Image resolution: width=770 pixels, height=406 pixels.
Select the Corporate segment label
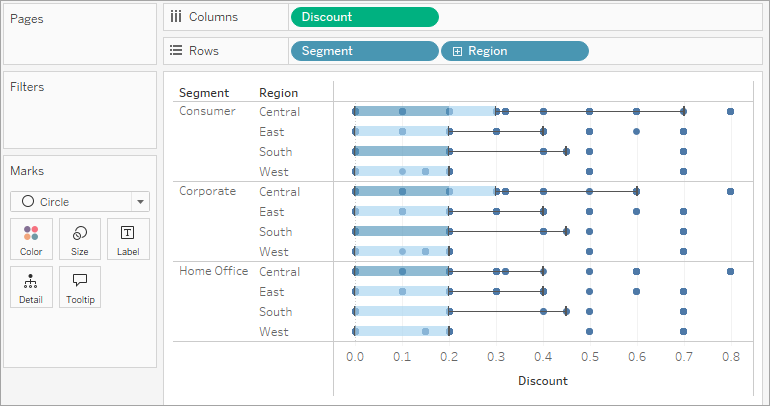coord(207,191)
